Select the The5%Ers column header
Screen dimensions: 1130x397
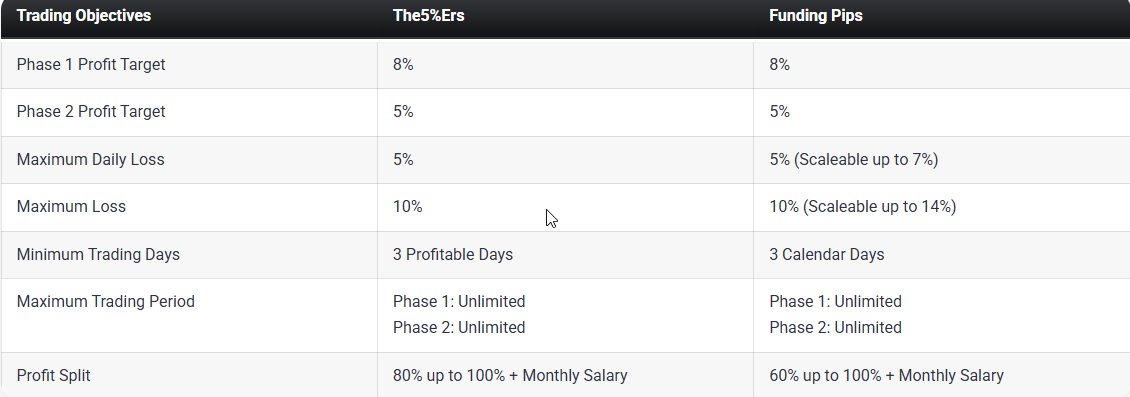coord(428,16)
